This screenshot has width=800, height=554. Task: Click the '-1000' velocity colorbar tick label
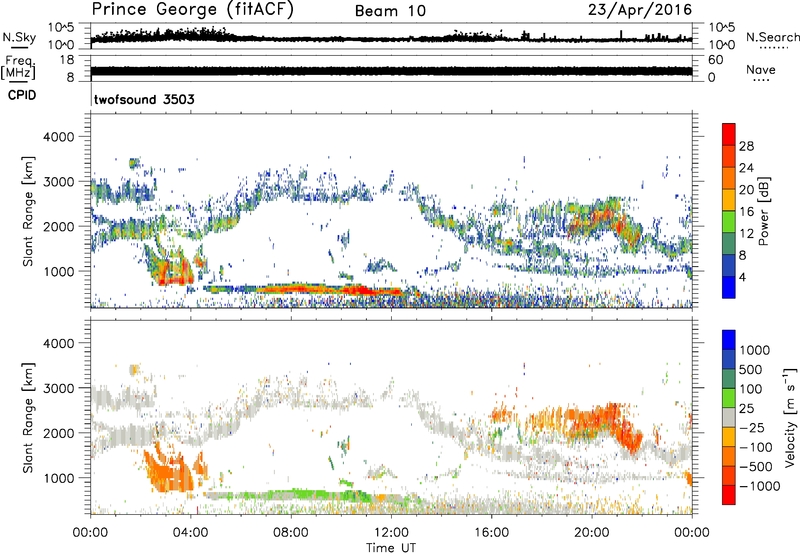click(759, 486)
